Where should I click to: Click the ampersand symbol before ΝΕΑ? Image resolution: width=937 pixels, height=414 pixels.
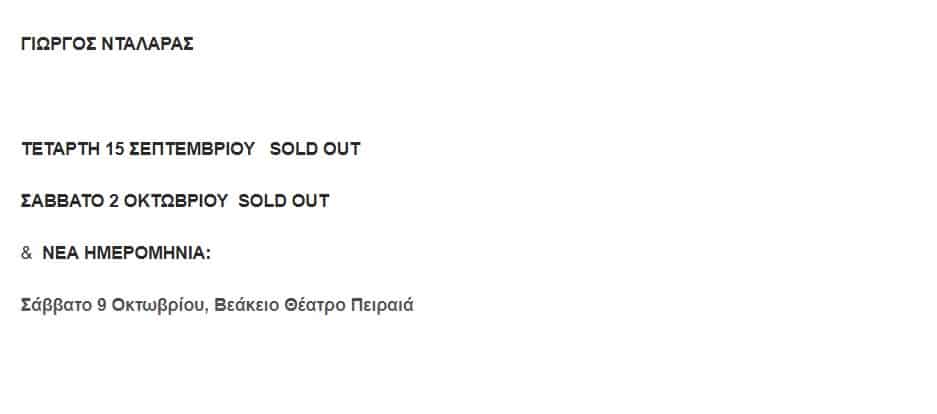pyautogui.click(x=26, y=253)
